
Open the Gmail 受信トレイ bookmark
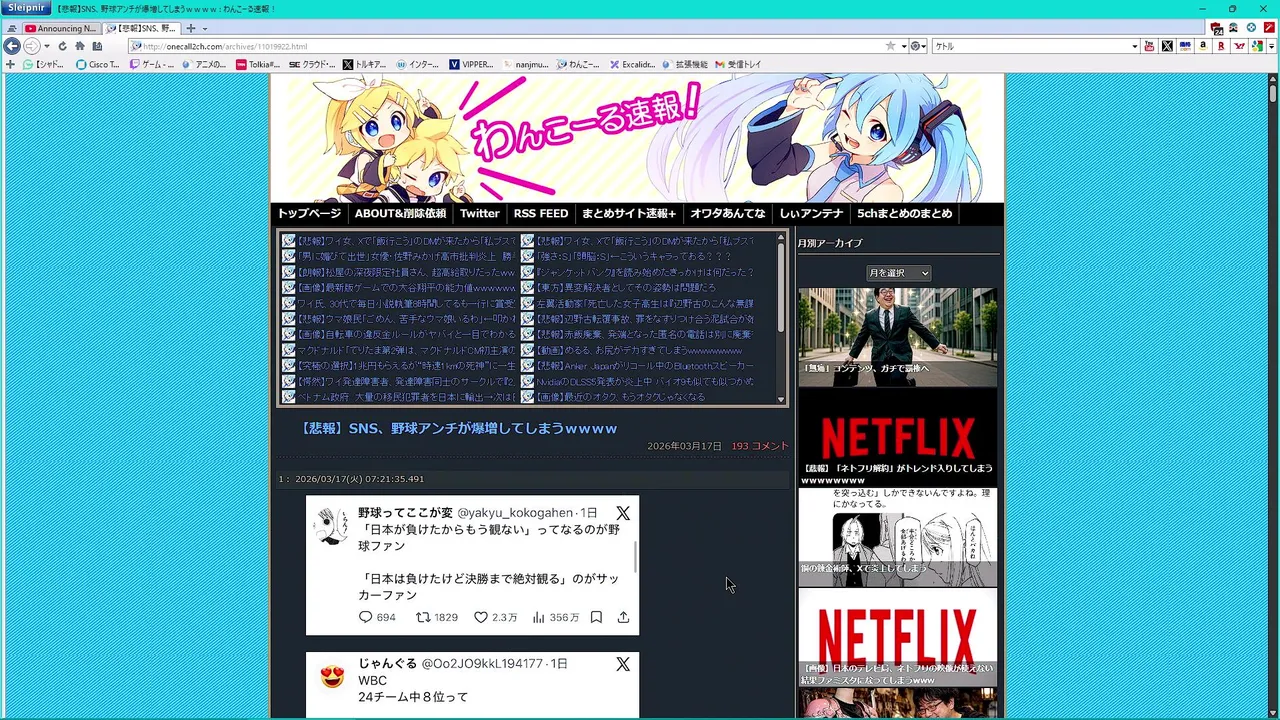(x=738, y=64)
